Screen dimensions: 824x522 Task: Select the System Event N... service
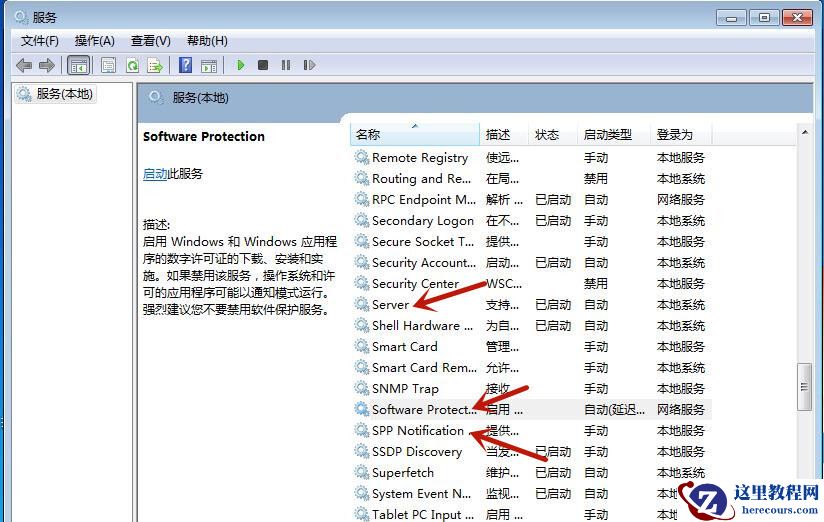tap(421, 494)
